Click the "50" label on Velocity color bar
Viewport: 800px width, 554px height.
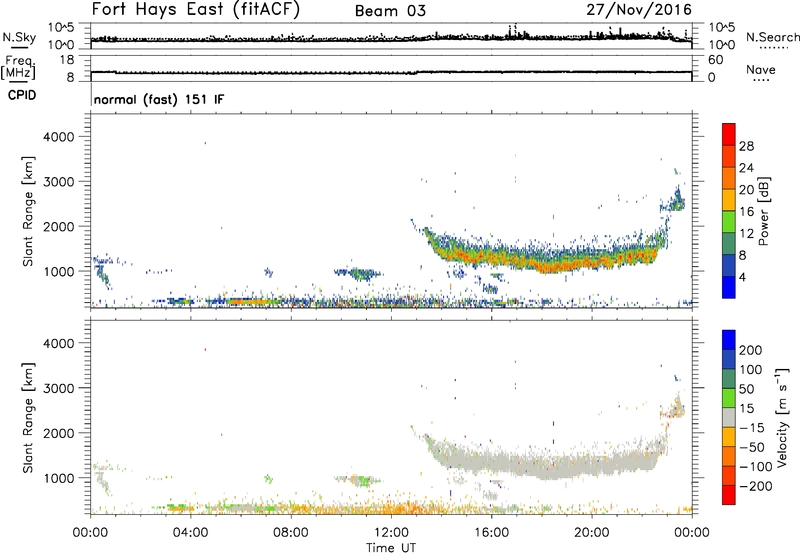click(x=746, y=389)
